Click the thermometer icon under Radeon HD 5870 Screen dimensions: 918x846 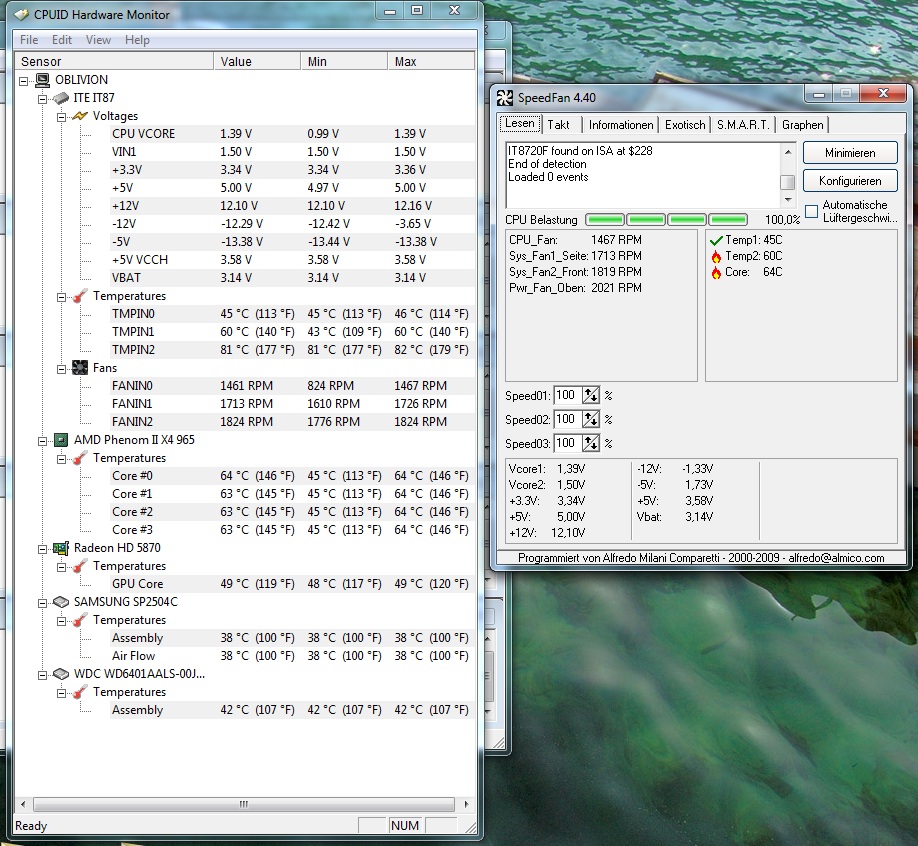point(80,566)
